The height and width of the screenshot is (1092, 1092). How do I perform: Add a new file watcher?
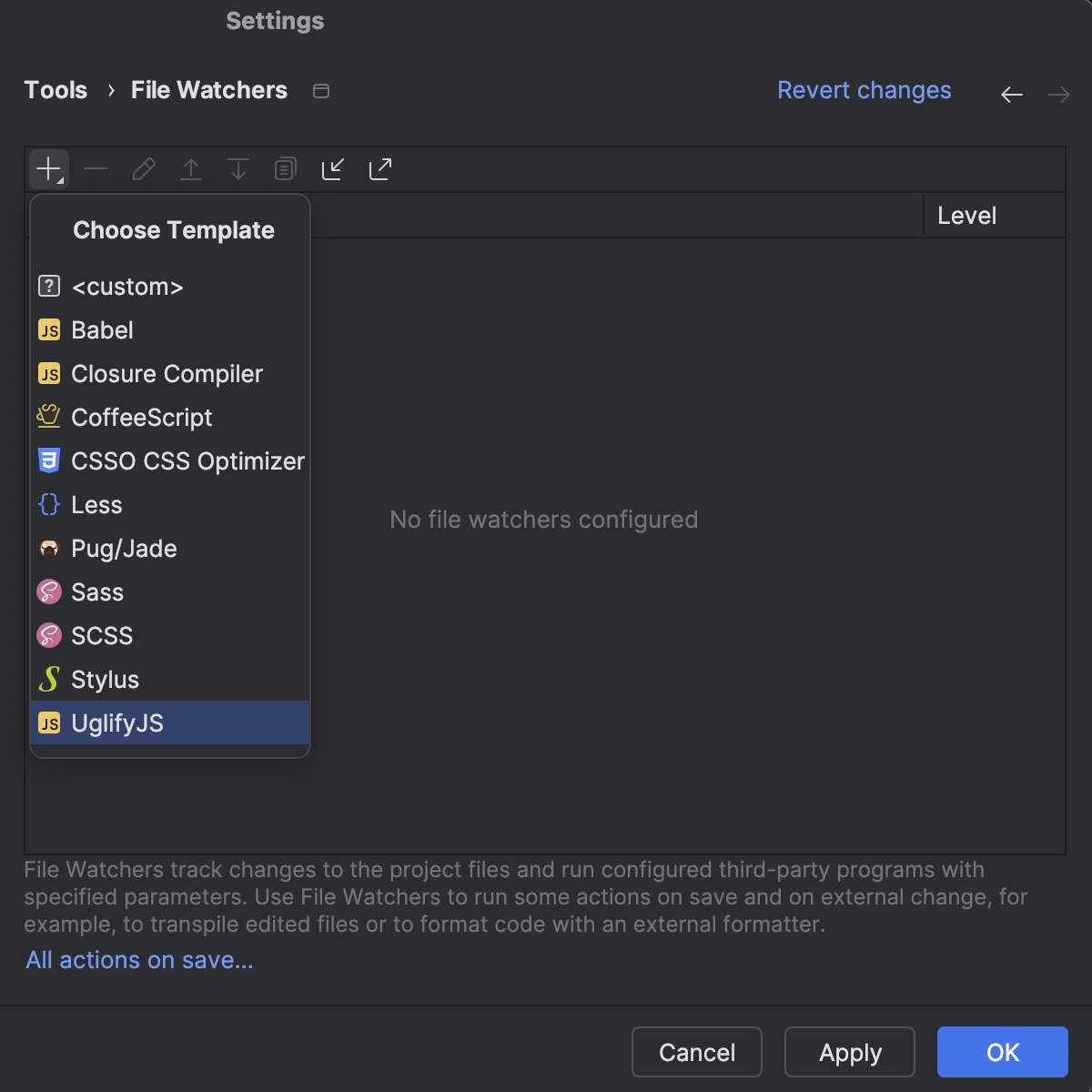[48, 168]
